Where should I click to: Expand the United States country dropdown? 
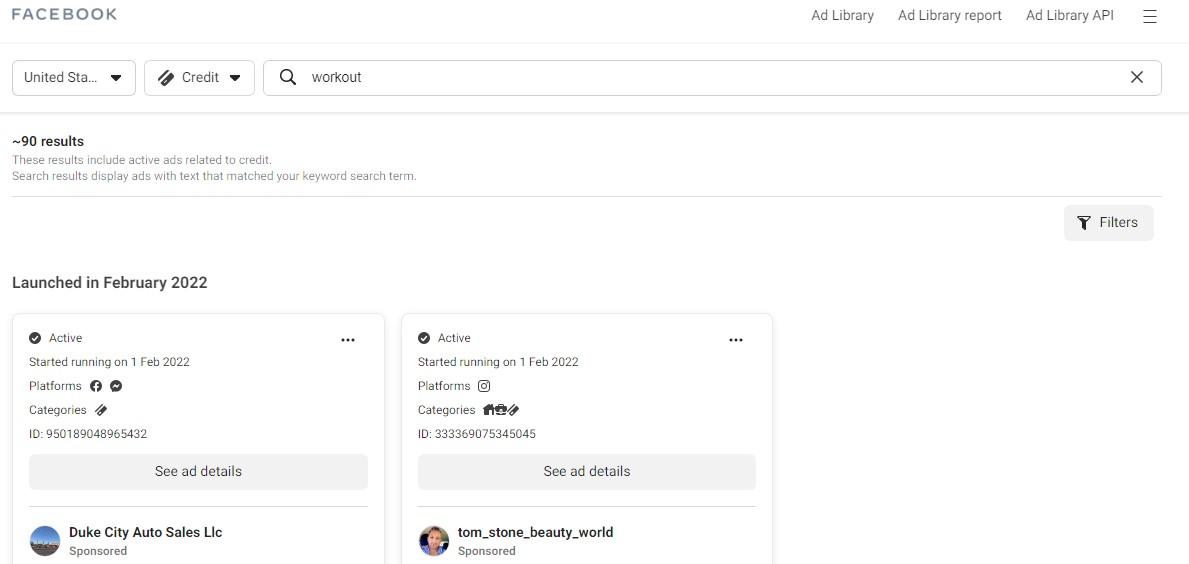tap(74, 78)
